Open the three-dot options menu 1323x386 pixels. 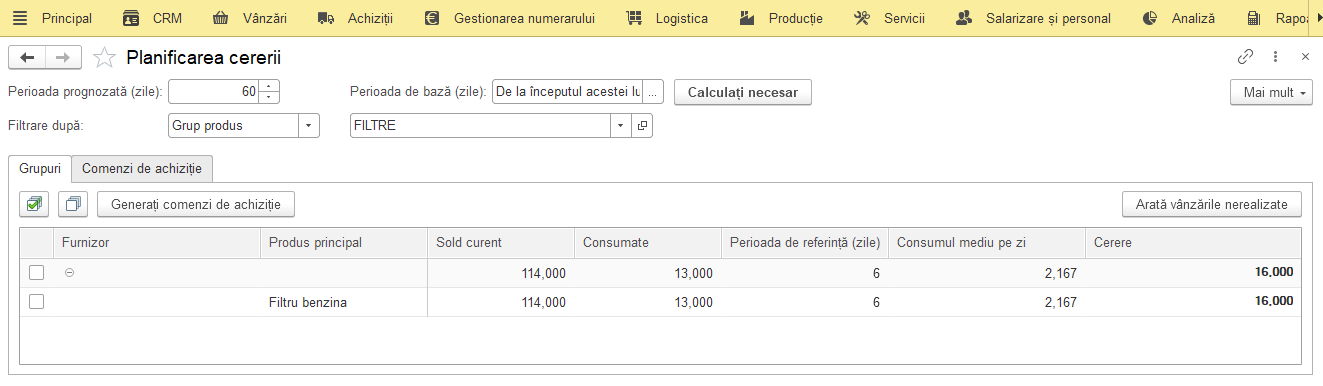[1276, 57]
